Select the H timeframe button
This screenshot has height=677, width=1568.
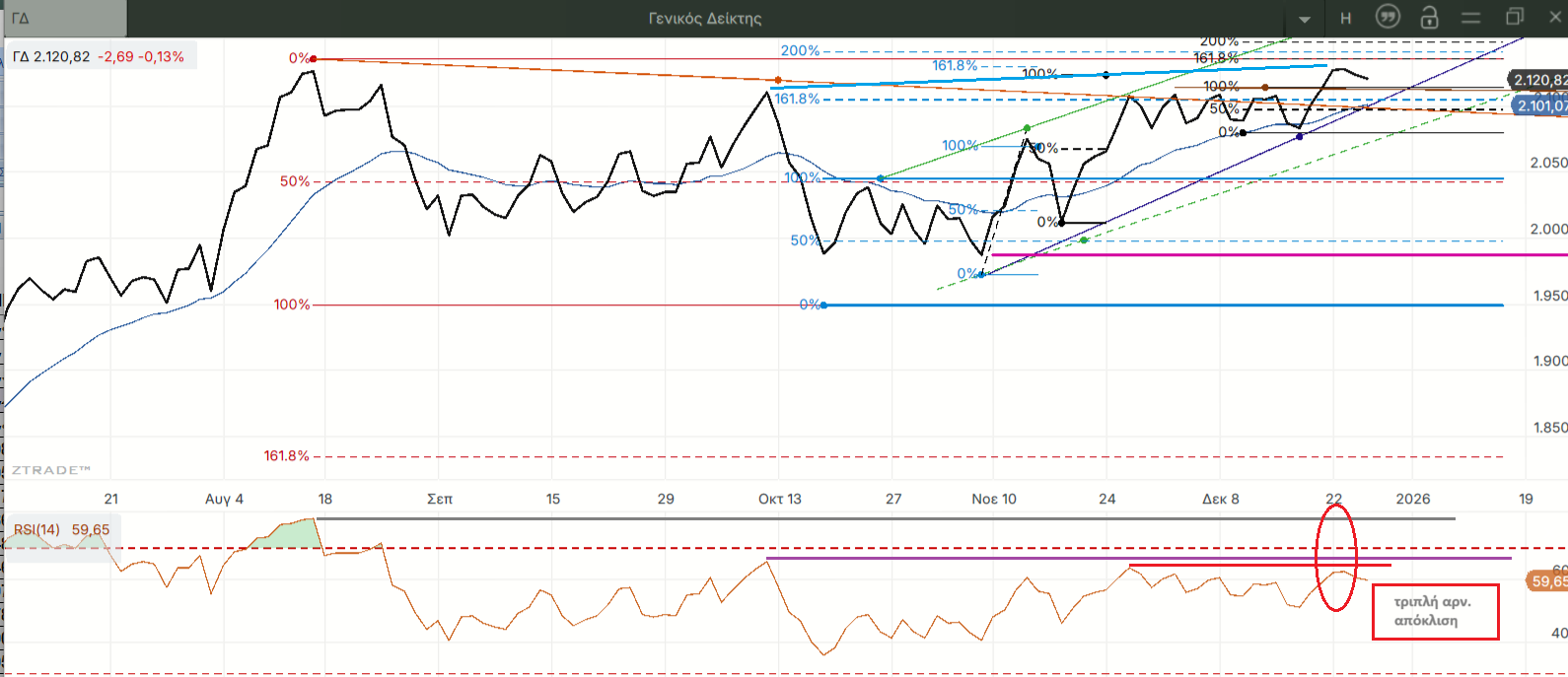(1345, 18)
